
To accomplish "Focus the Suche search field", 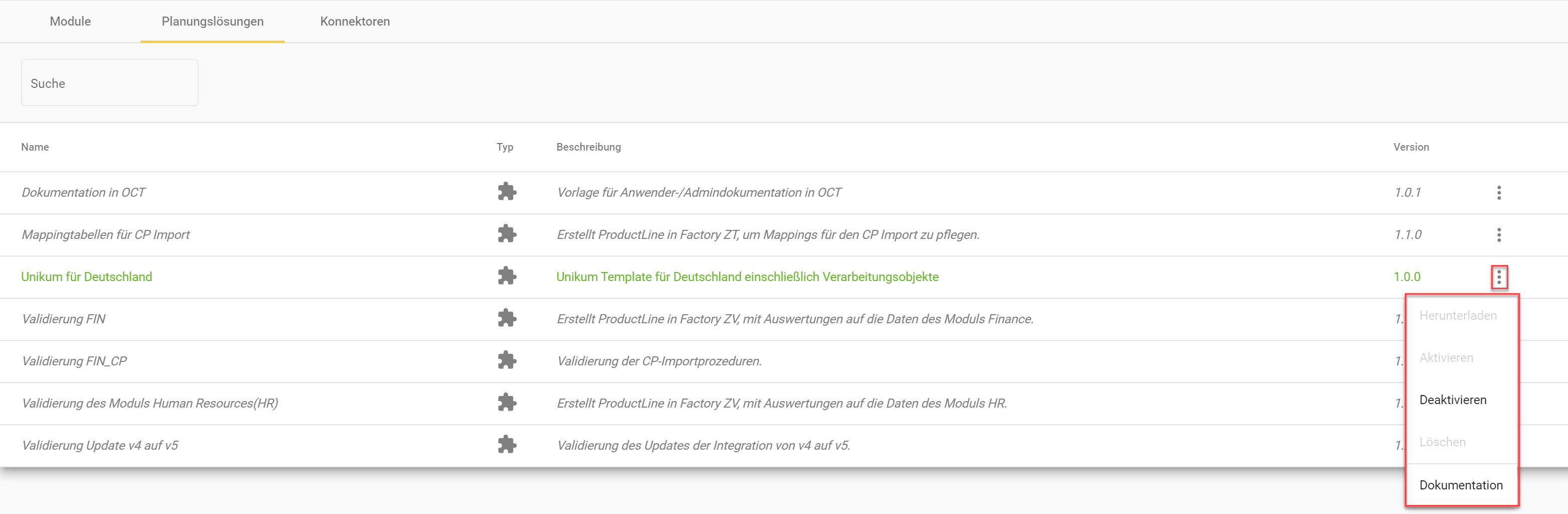I will [109, 83].
